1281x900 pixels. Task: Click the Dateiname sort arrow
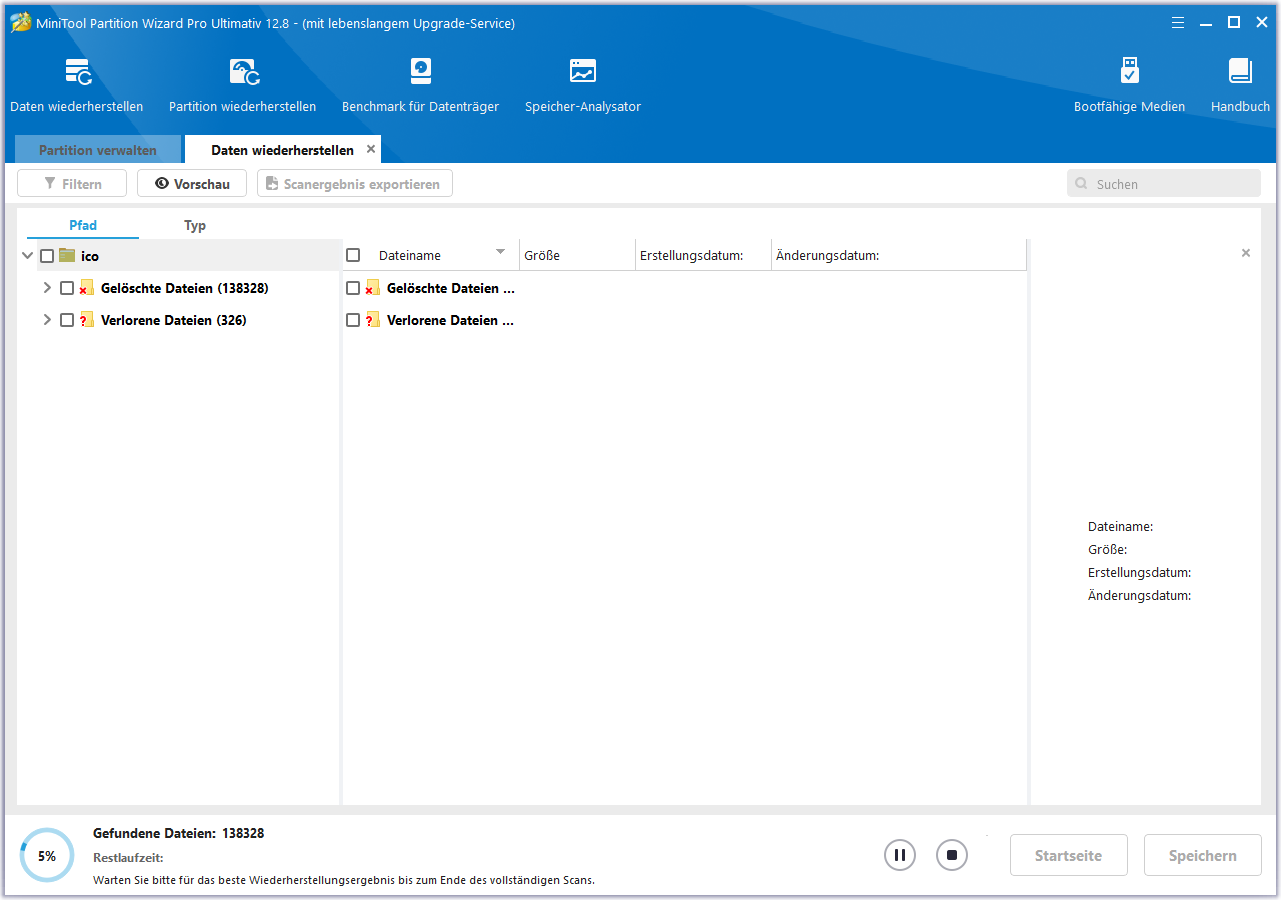pos(501,252)
